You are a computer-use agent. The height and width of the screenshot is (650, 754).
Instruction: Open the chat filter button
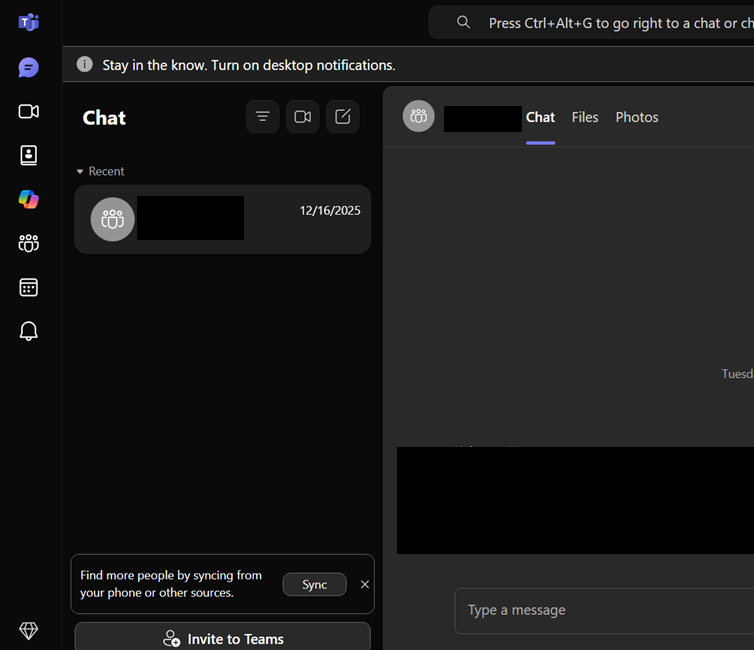pyautogui.click(x=263, y=117)
